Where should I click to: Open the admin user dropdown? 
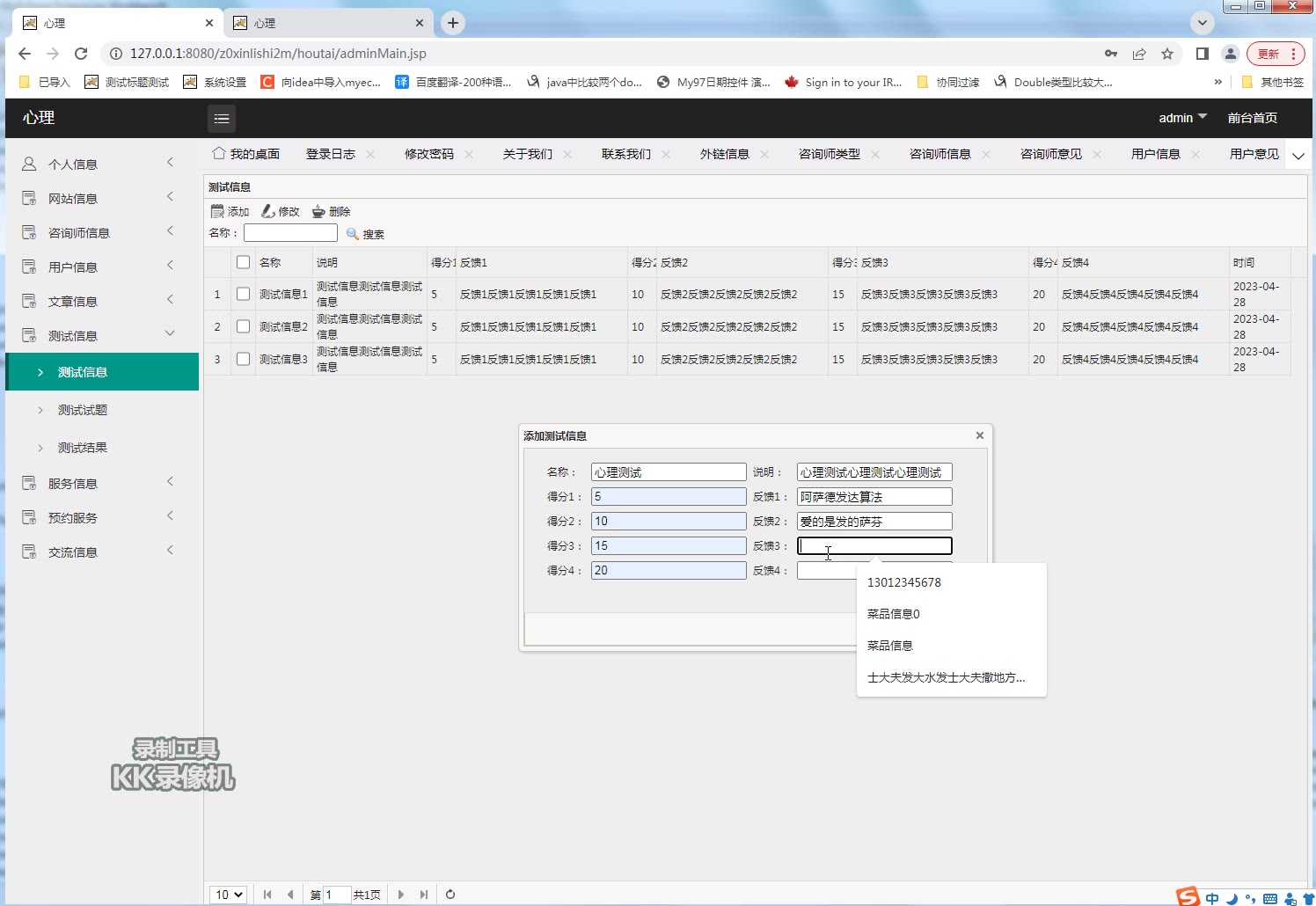[x=1182, y=118]
